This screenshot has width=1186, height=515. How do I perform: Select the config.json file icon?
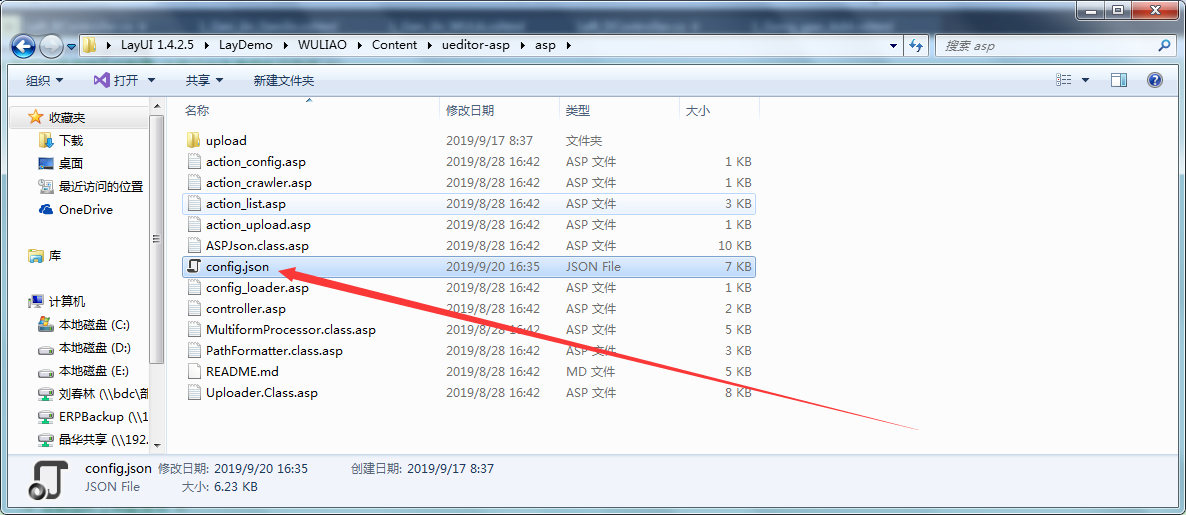pos(194,267)
